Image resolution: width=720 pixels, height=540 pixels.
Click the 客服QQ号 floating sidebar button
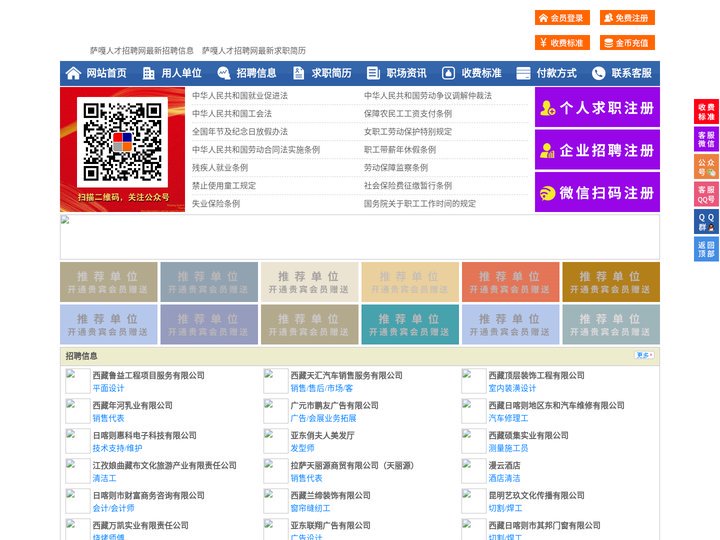[x=706, y=194]
